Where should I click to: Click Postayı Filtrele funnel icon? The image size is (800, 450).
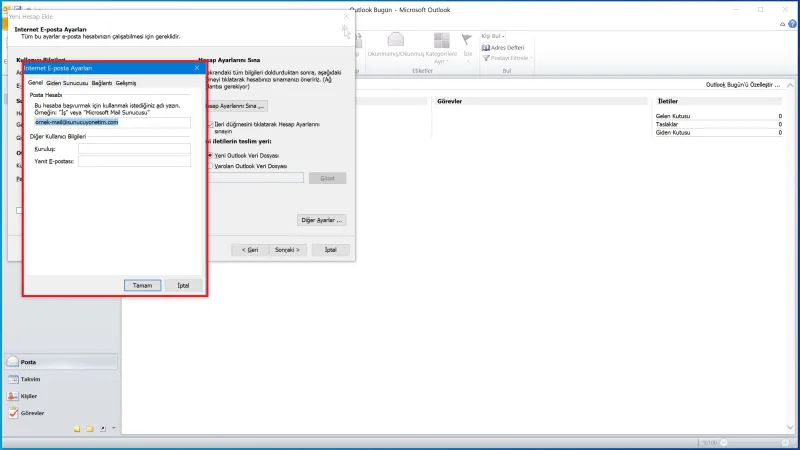point(486,58)
